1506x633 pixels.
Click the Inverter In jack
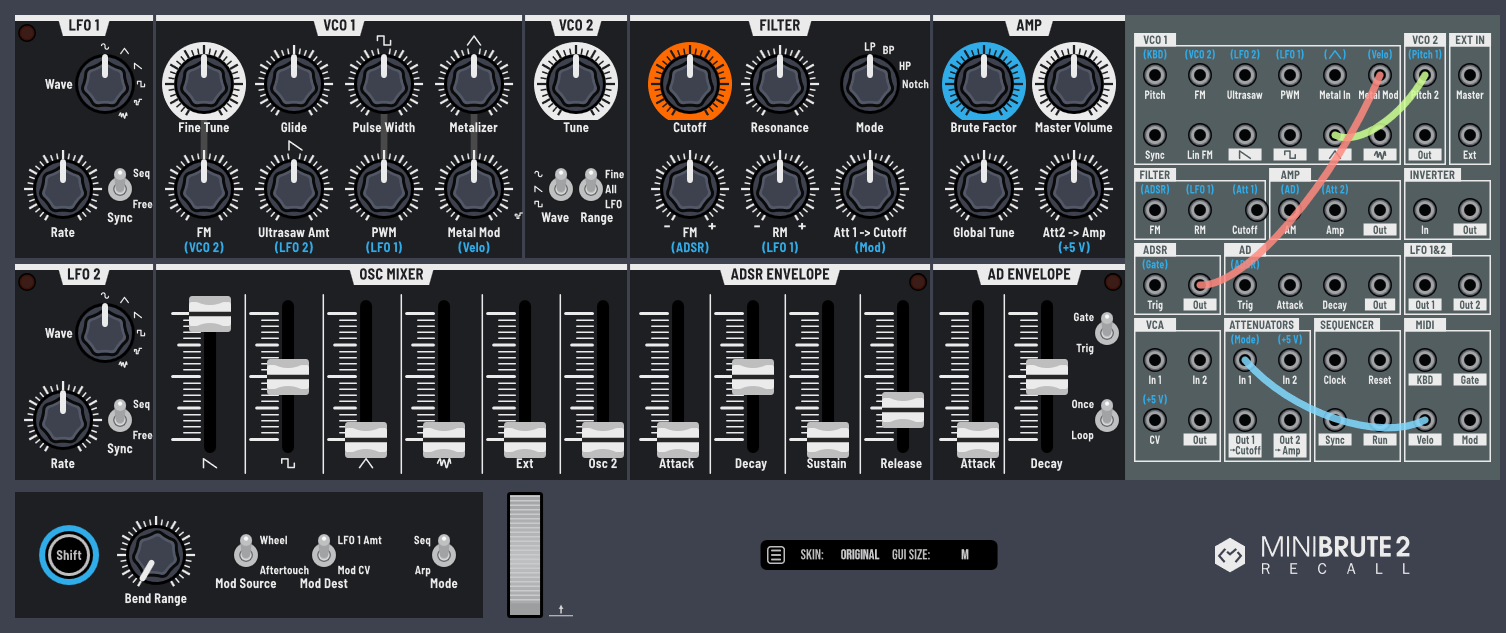(x=1424, y=210)
